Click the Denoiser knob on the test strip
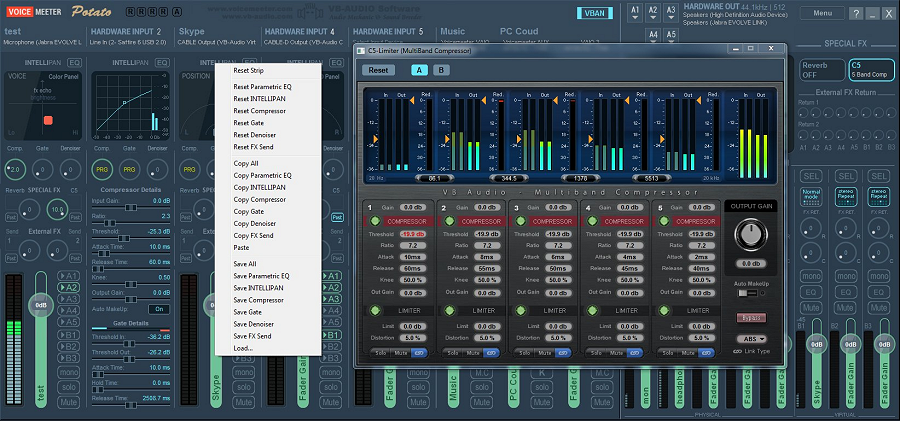The image size is (900, 421). point(70,169)
